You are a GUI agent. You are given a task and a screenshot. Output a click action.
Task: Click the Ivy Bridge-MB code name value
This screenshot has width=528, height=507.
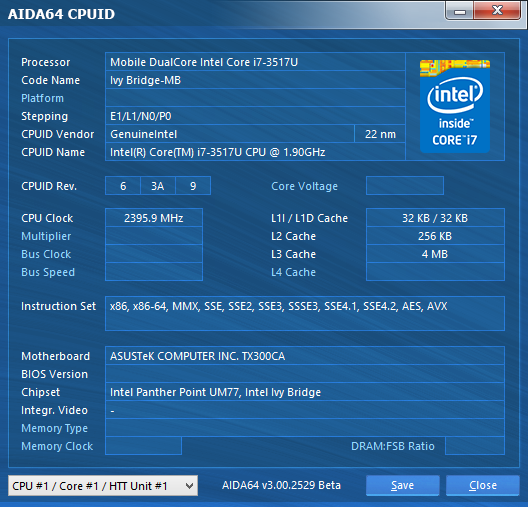click(x=255, y=80)
